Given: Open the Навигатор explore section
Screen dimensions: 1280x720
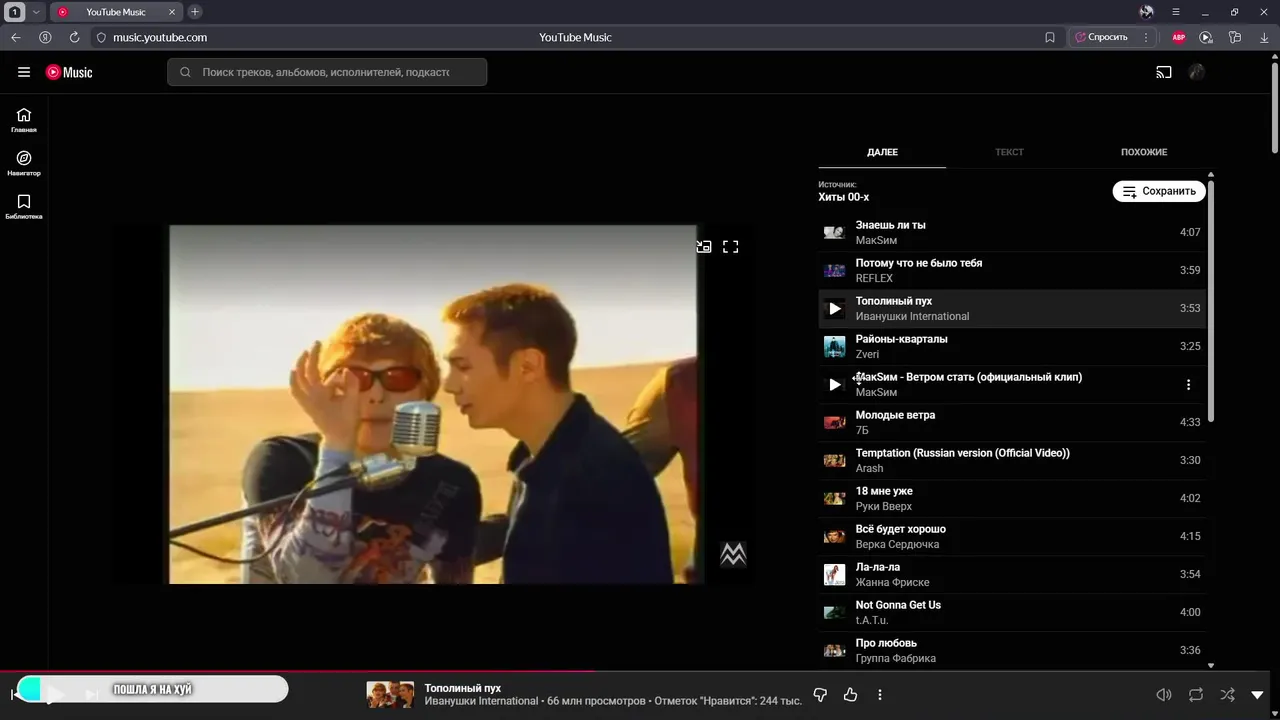Looking at the screenshot, I should 24,164.
